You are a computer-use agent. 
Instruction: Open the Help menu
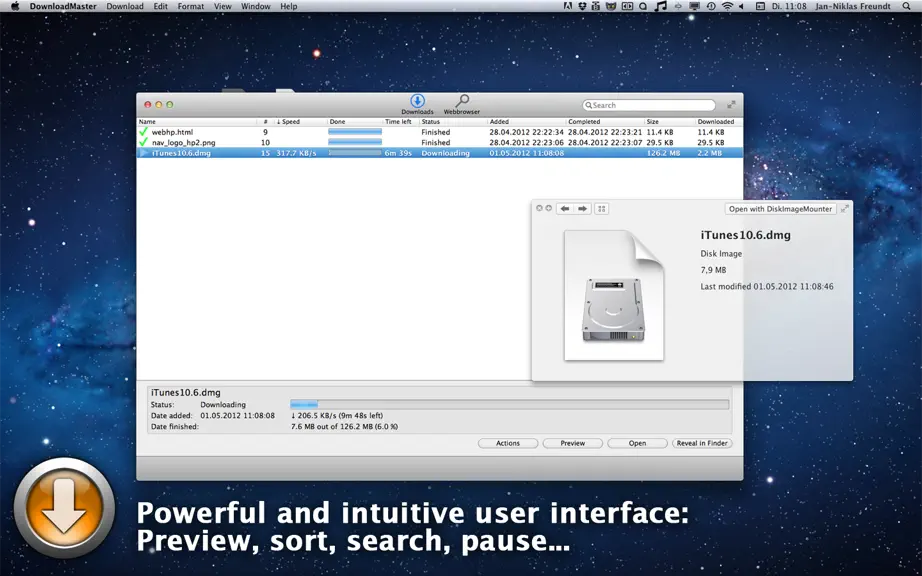coord(288,6)
